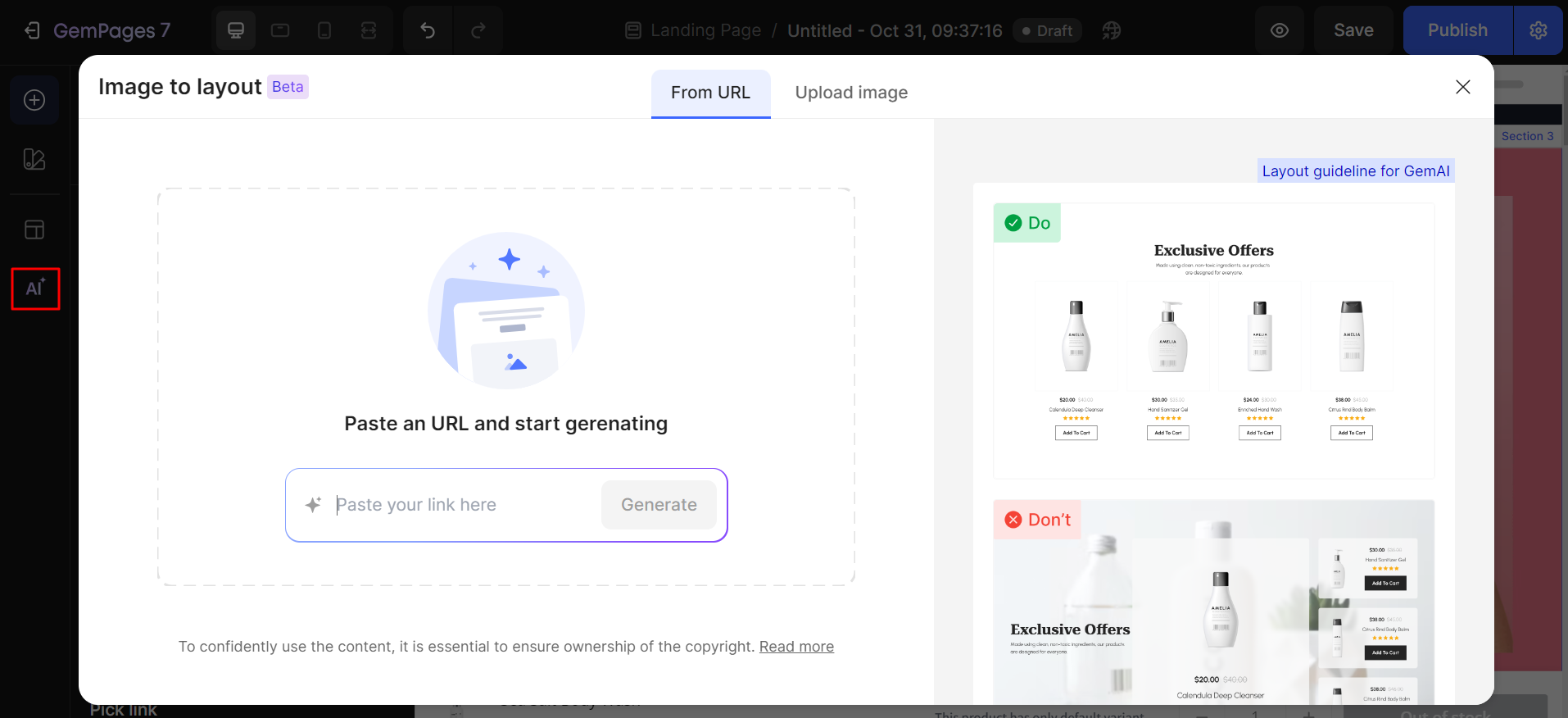This screenshot has width=1568, height=718.
Task: Open the Read more copyright link
Action: coord(796,647)
